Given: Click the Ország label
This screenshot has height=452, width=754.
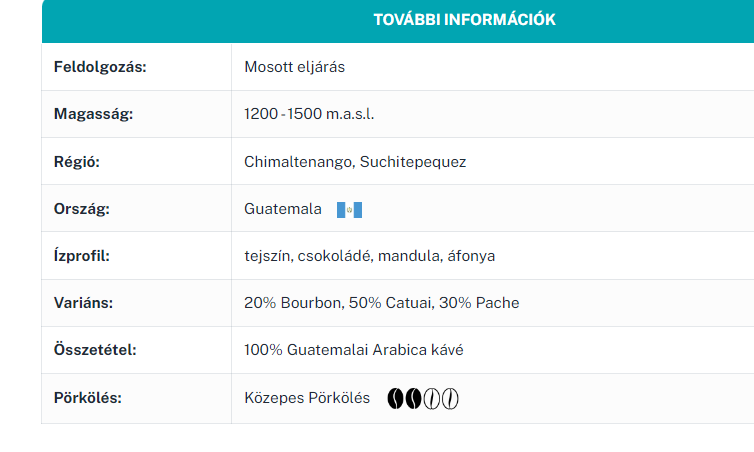Looking at the screenshot, I should pyautogui.click(x=82, y=209).
